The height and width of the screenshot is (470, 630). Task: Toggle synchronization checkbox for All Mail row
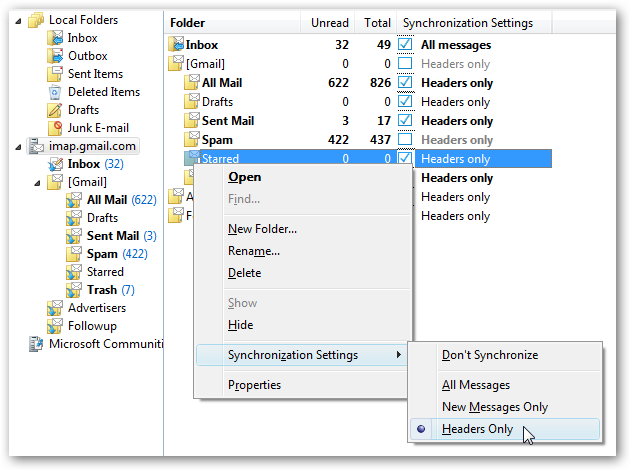point(405,82)
